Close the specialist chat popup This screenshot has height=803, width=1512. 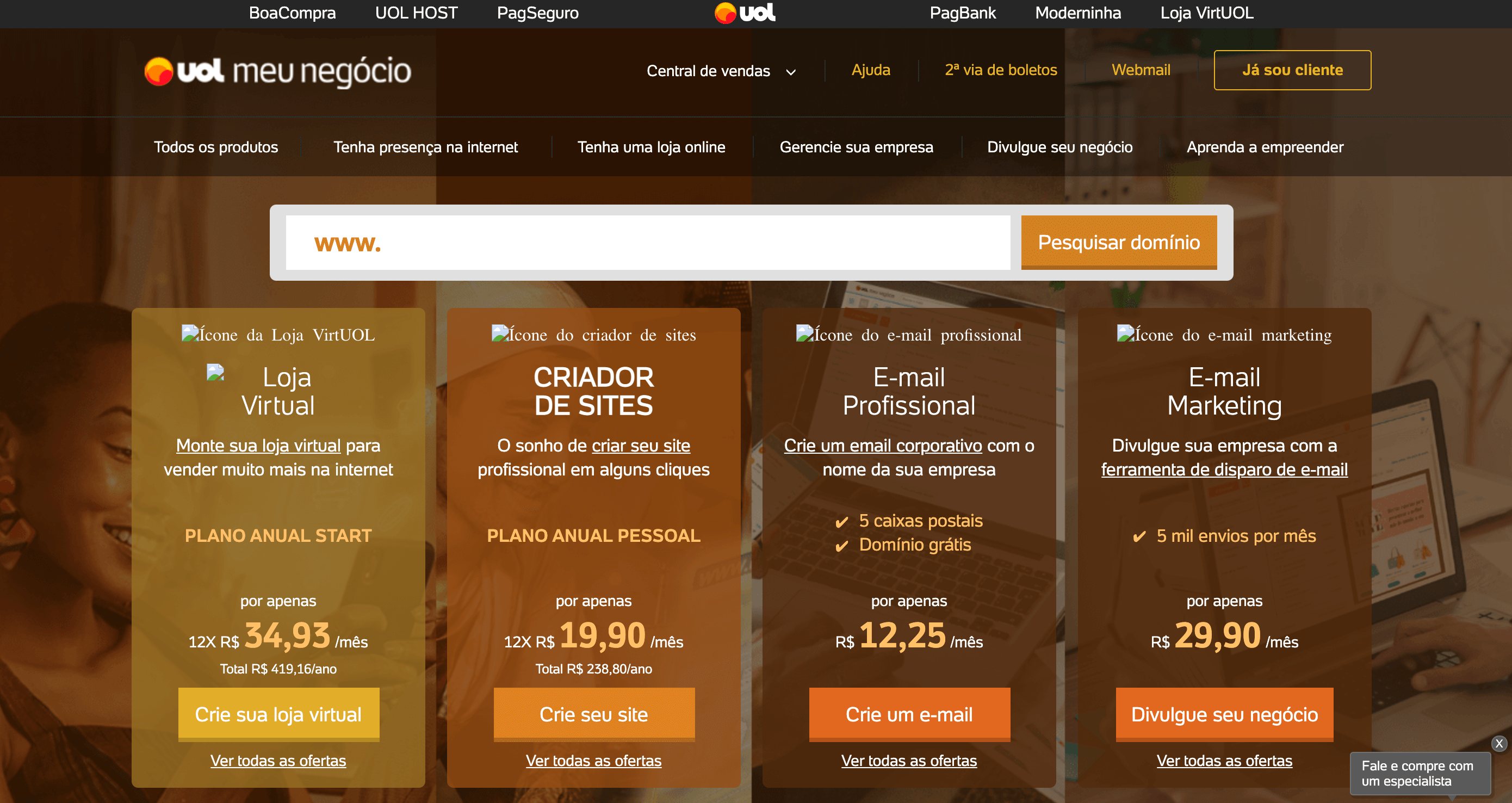click(1498, 744)
